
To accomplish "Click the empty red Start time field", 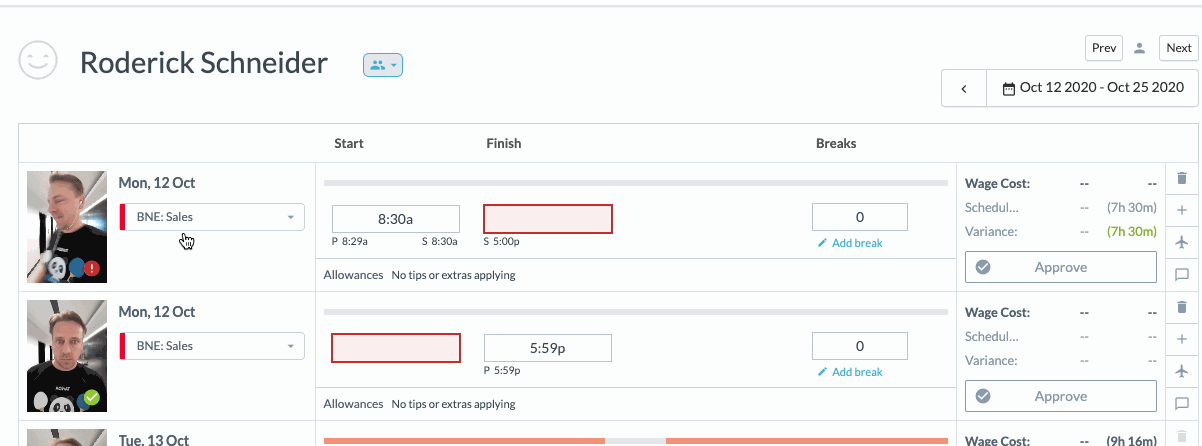I will pos(396,348).
